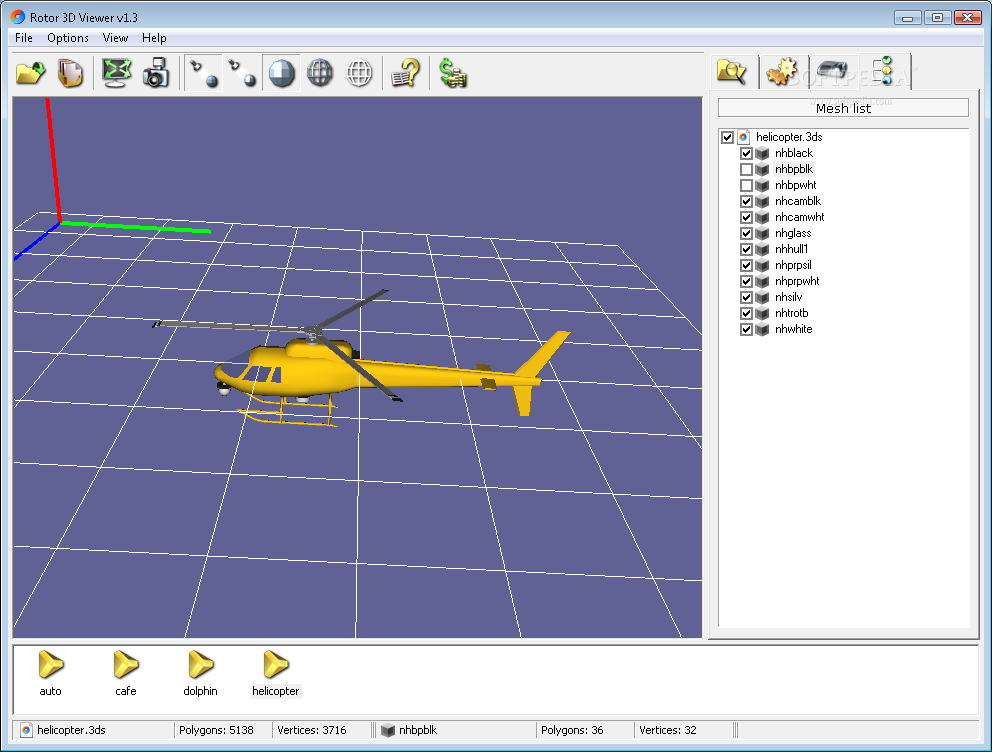Enable the nhbpwht mesh checkbox
Viewport: 992px width, 752px height.
click(x=747, y=185)
